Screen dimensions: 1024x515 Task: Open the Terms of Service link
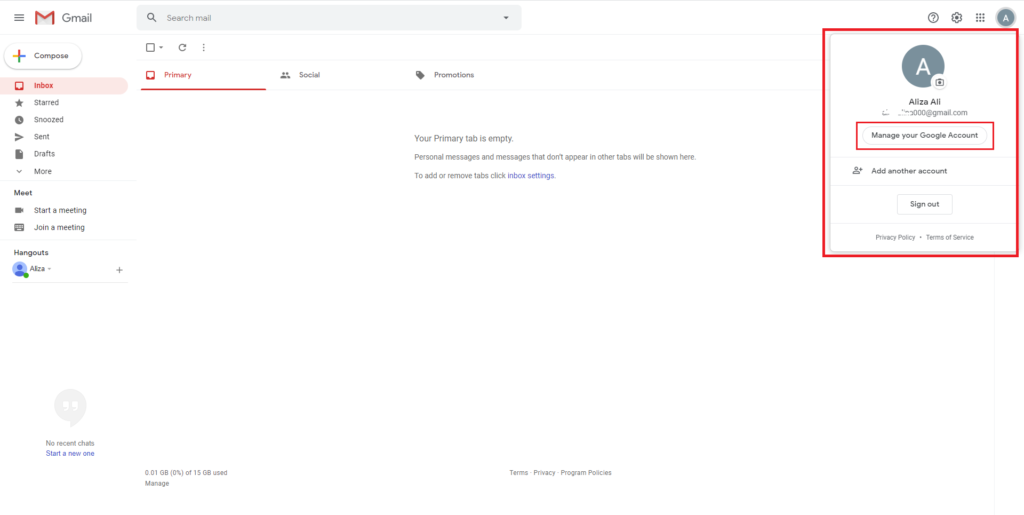(950, 238)
